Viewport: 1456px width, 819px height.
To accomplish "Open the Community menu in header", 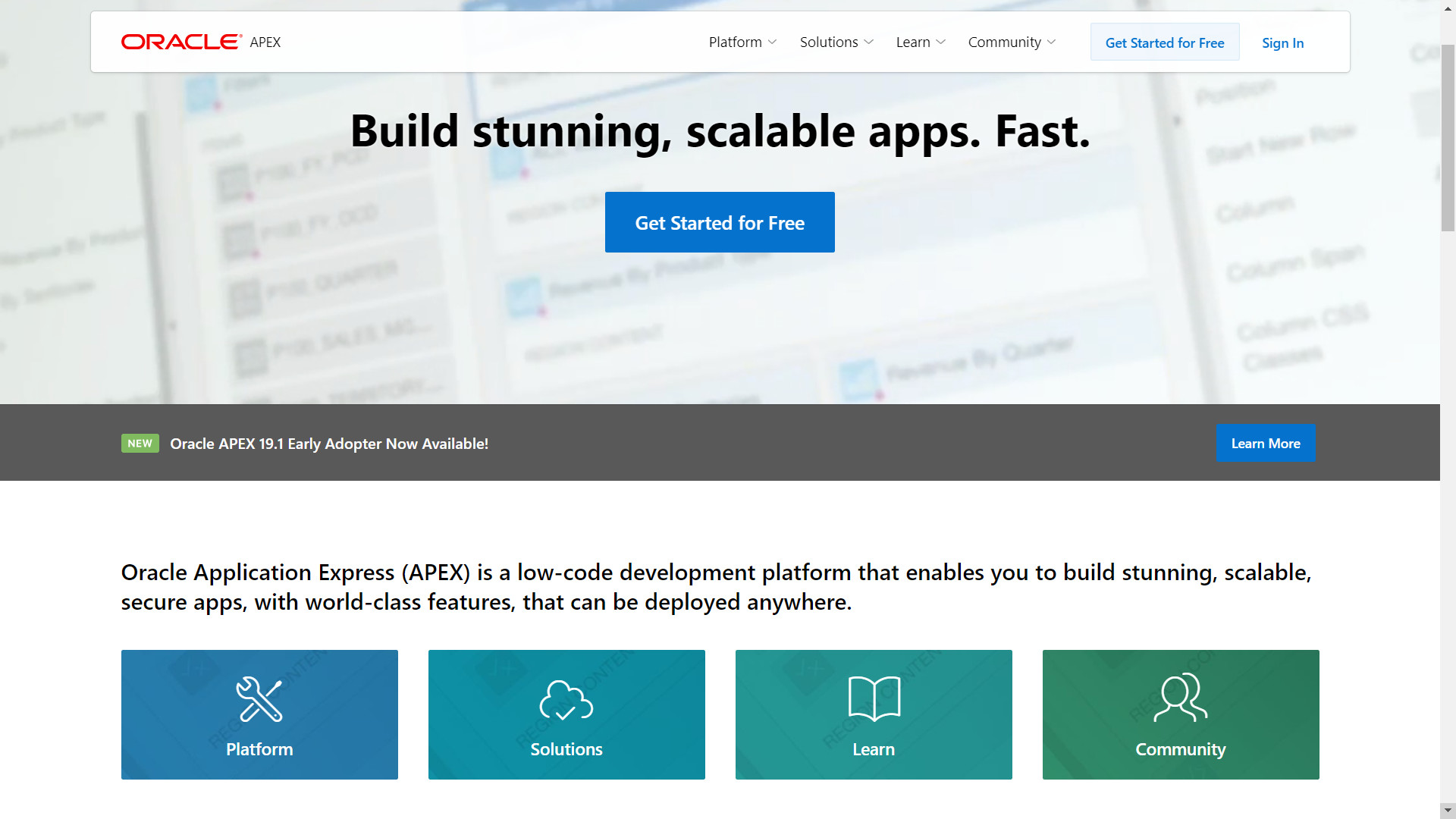I will (1004, 42).
